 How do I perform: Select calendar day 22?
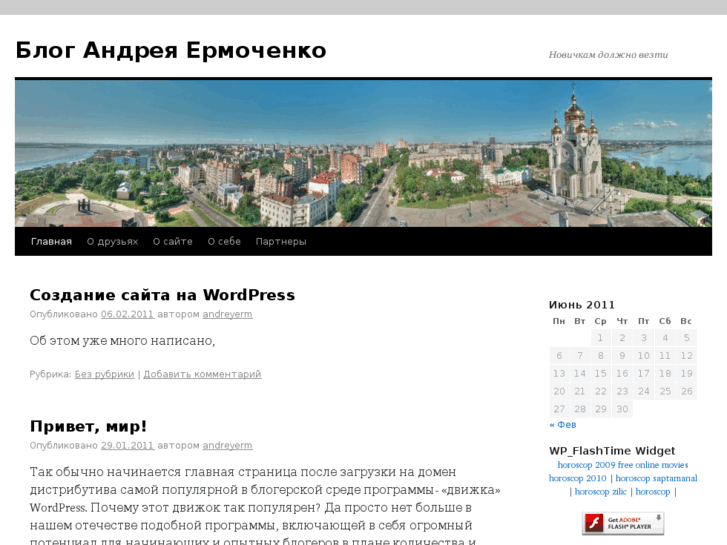point(600,391)
